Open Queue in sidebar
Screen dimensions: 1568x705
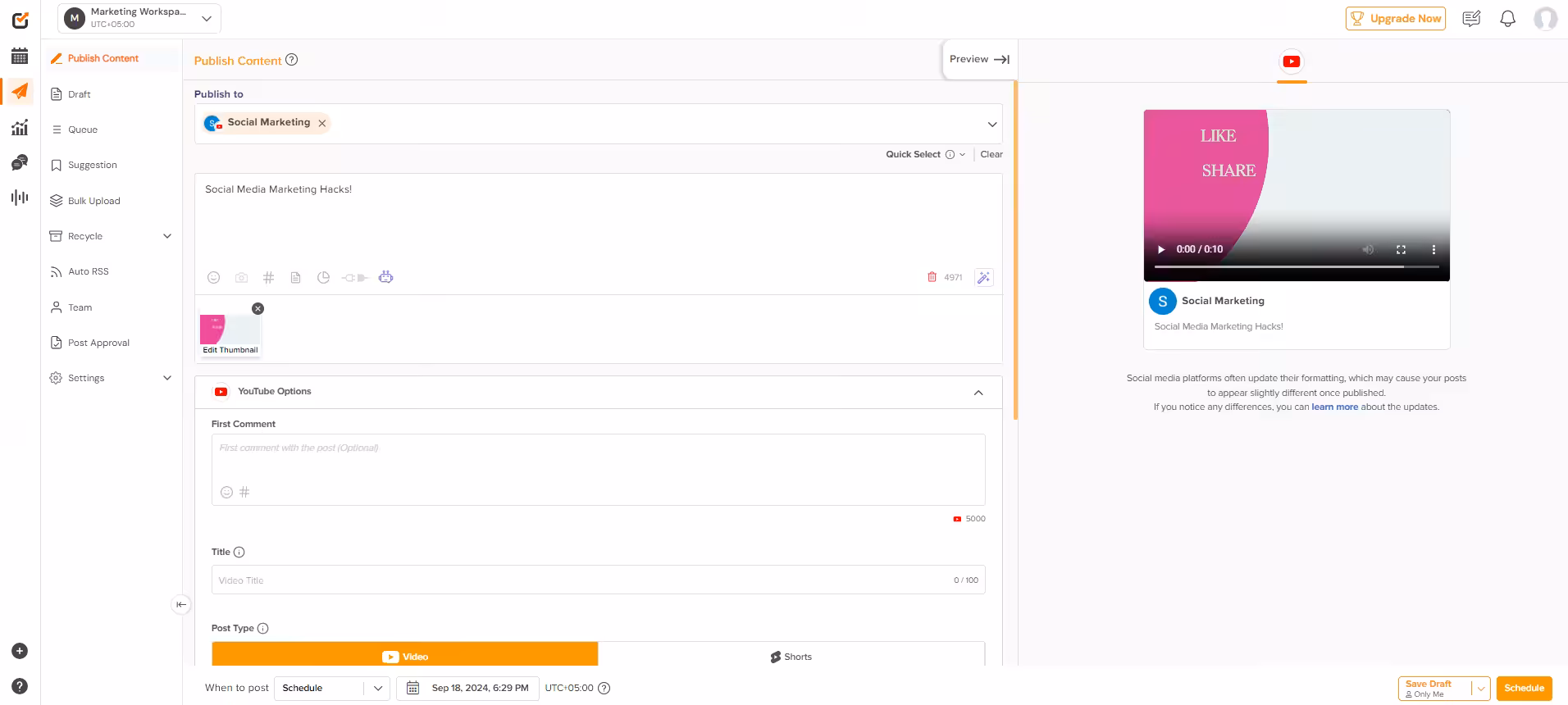(83, 130)
